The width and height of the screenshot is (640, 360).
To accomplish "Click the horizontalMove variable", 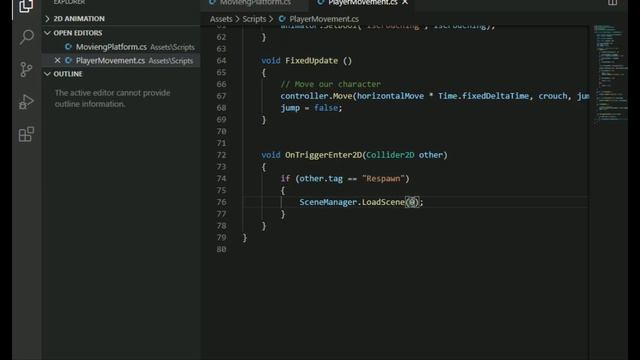I will 390,96.
